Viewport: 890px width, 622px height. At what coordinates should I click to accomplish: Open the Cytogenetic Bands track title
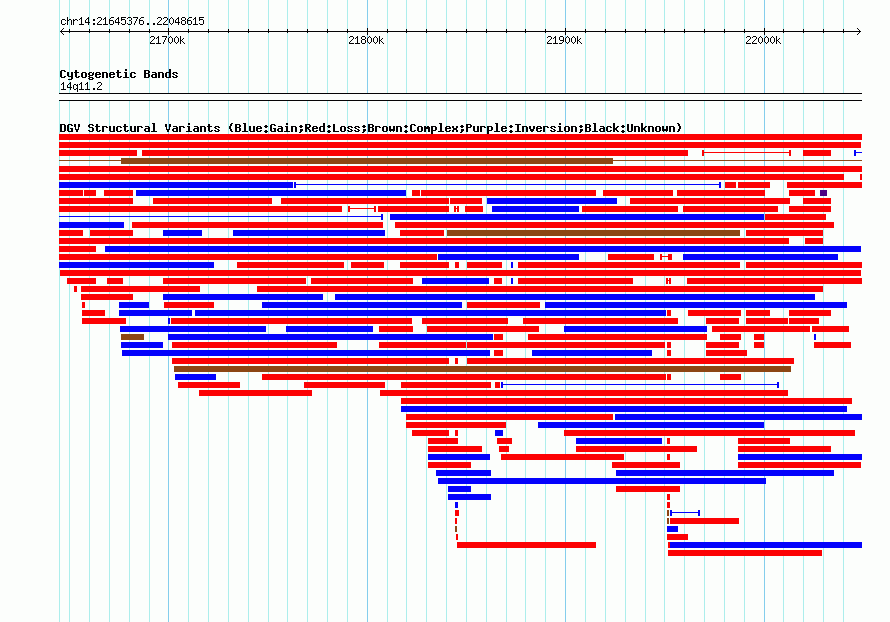(119, 74)
